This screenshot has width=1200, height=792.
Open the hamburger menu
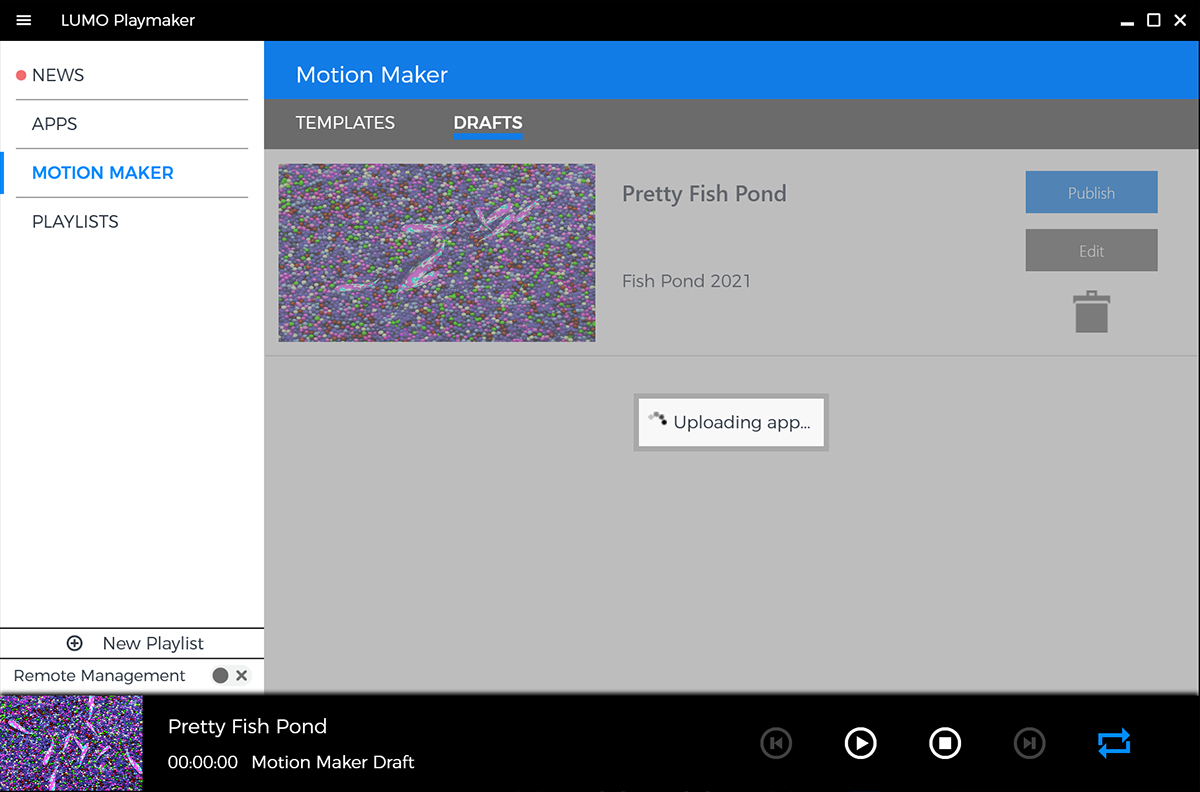click(x=24, y=20)
